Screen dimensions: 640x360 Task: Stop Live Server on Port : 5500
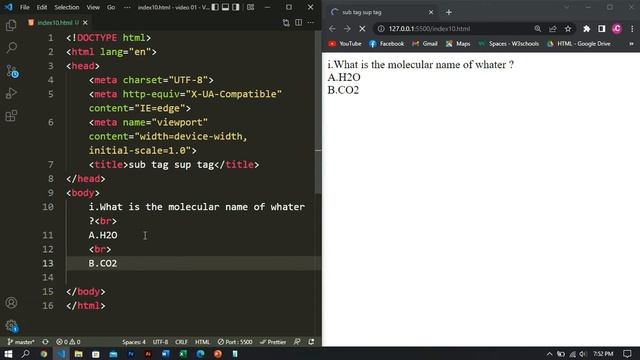[235, 342]
